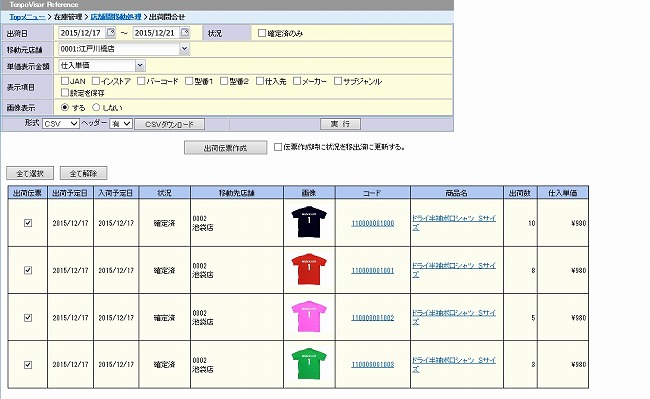Enable the JAN display item checkbox
Screen dimensions: 650x399
click(65, 81)
